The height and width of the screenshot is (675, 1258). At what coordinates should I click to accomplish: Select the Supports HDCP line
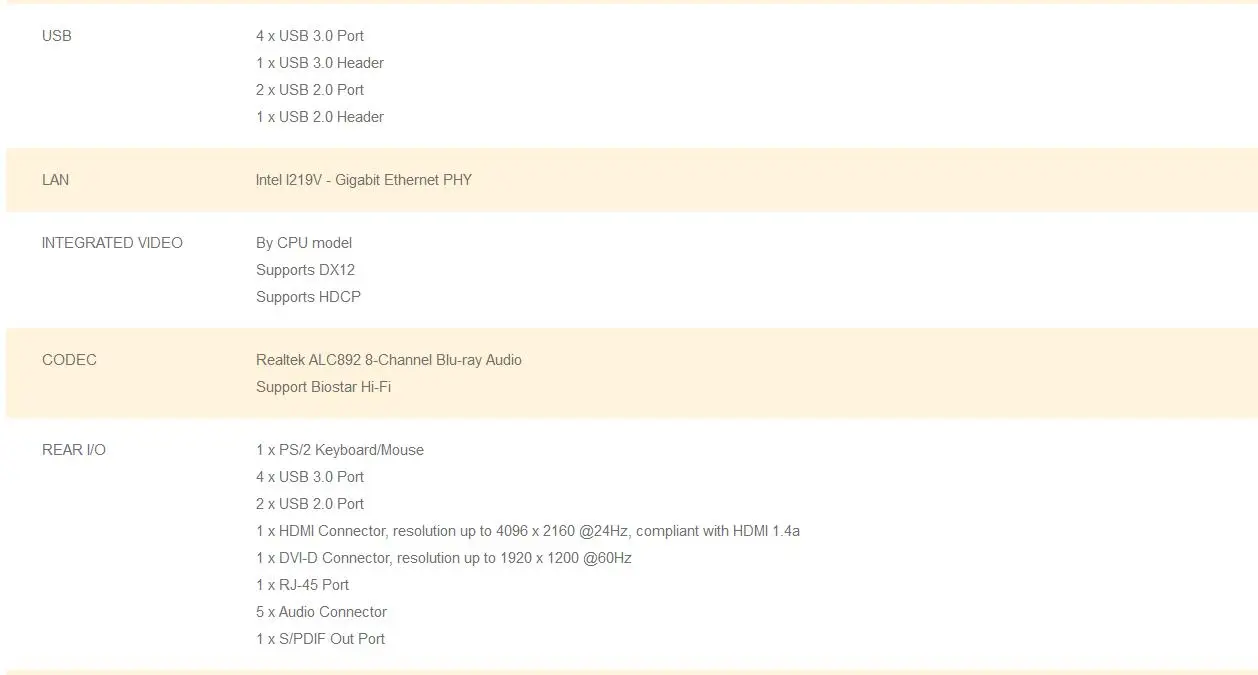308,297
